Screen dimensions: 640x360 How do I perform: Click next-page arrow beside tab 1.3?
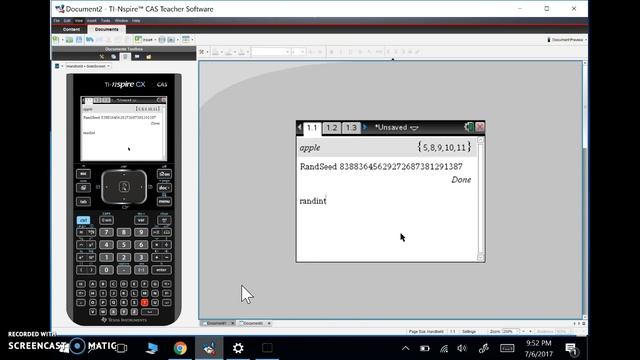(365, 127)
